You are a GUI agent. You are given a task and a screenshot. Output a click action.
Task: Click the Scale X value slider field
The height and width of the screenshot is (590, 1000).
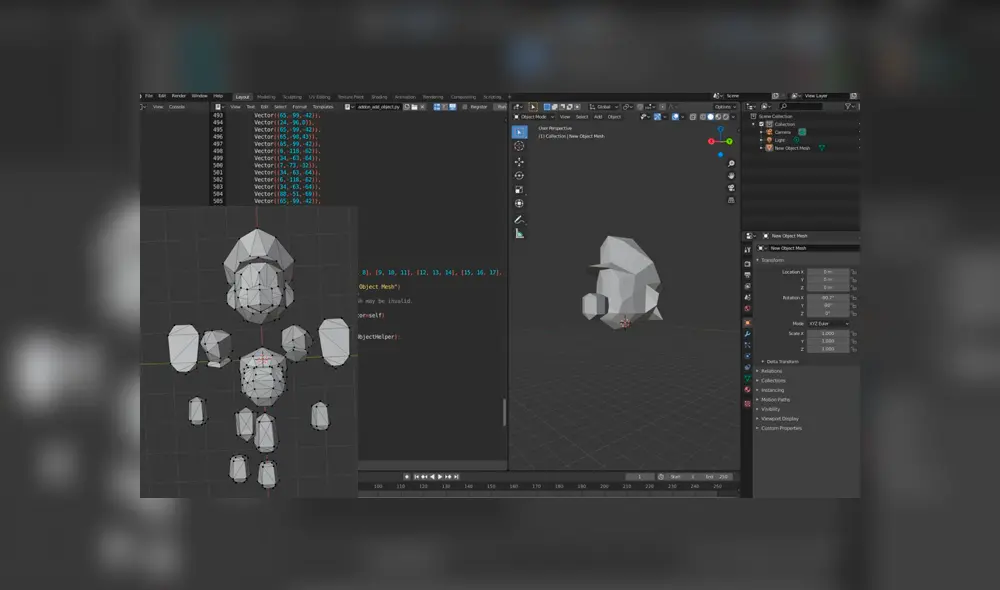(827, 333)
